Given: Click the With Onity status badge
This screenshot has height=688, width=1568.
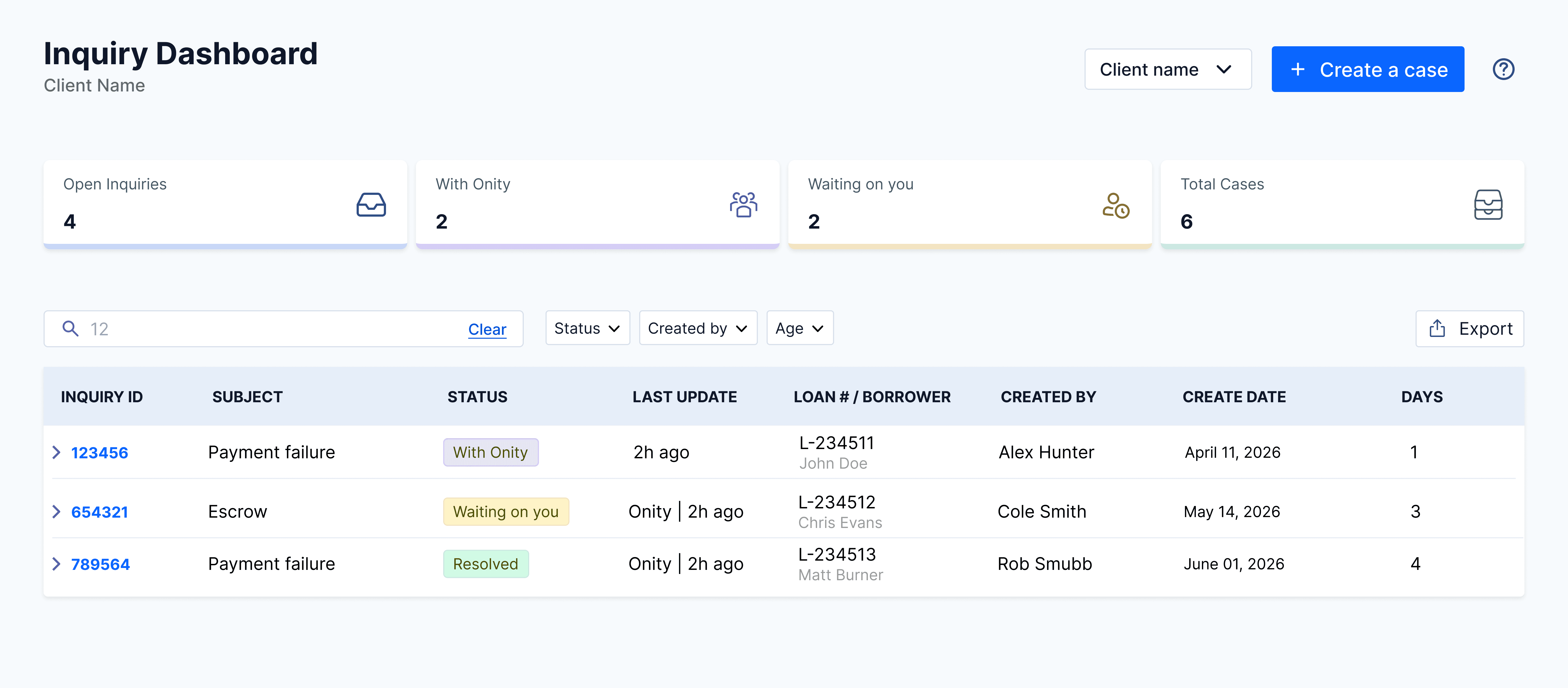Looking at the screenshot, I should (491, 452).
